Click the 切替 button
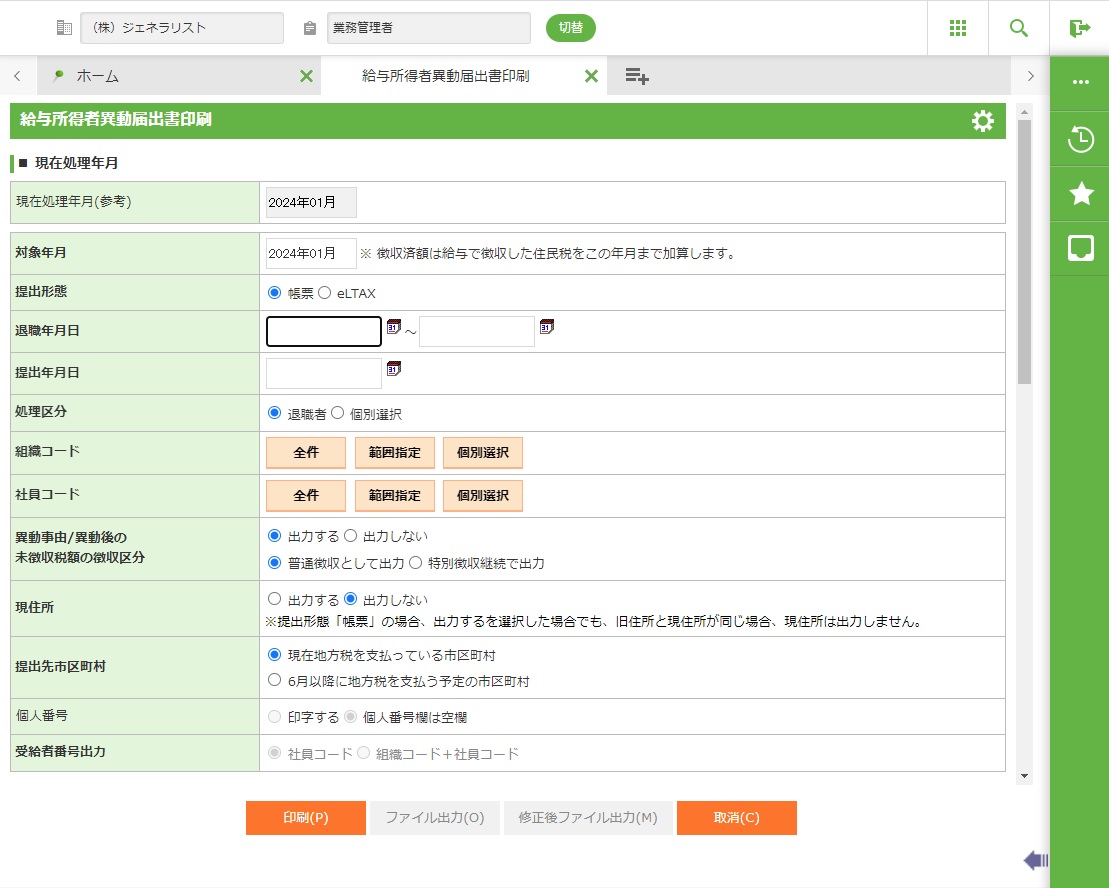 point(570,28)
